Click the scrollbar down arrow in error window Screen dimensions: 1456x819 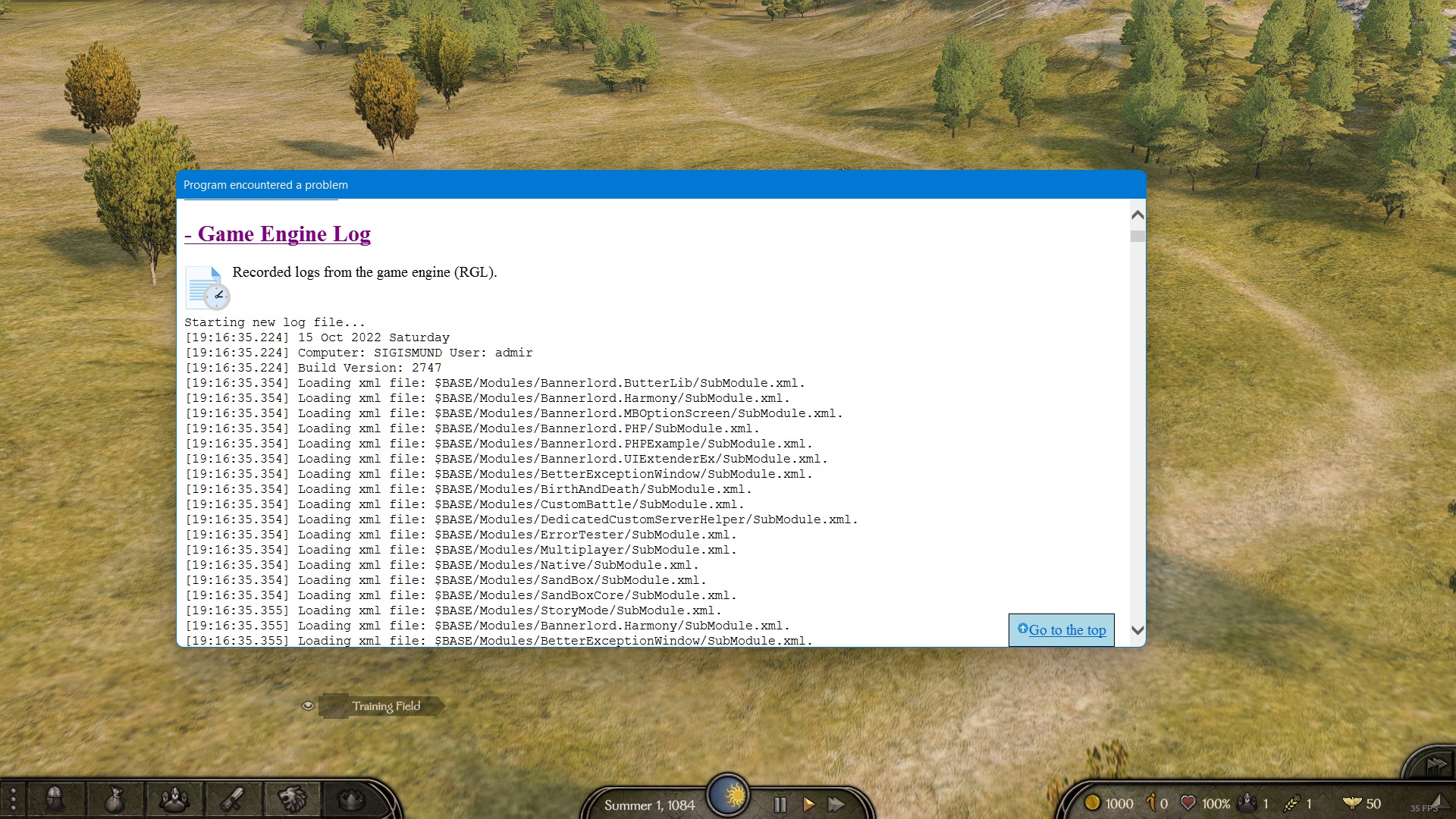coord(1137,630)
